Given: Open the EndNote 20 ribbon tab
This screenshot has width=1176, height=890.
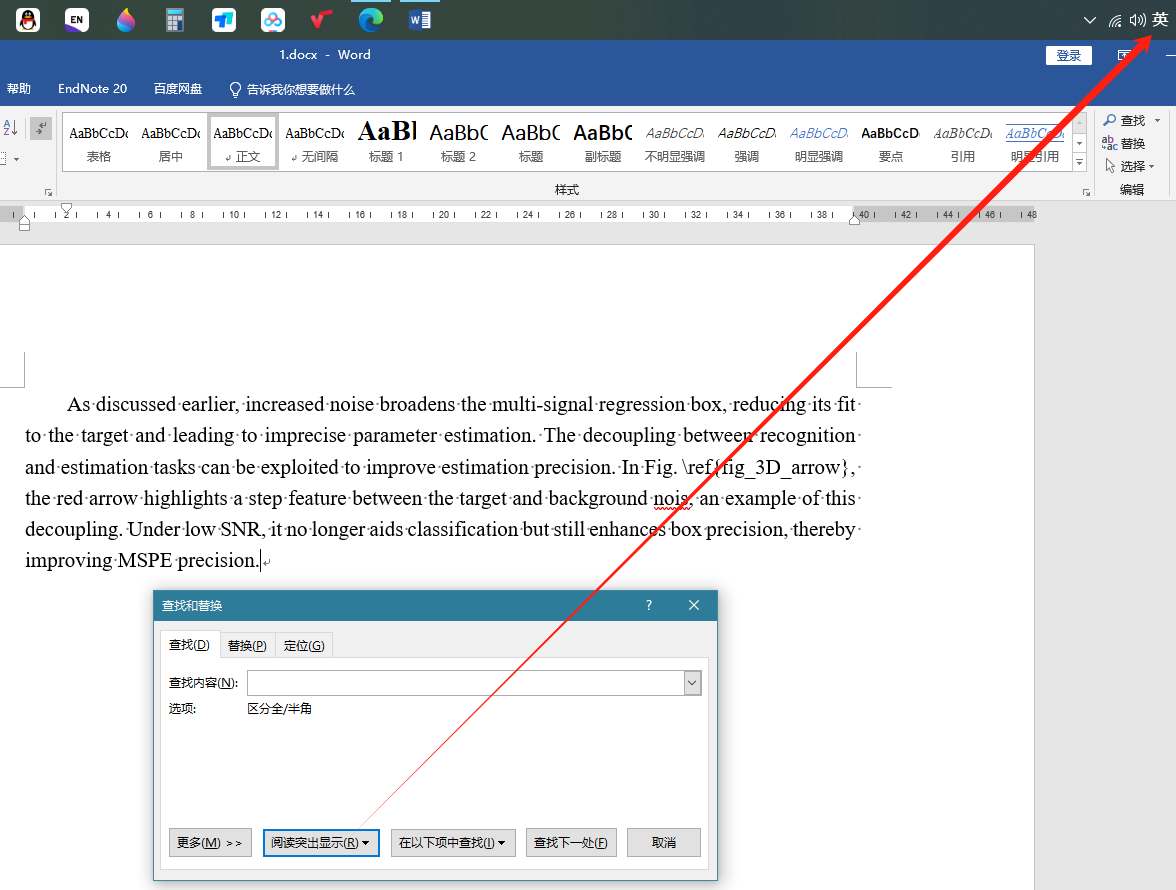Looking at the screenshot, I should pos(92,88).
